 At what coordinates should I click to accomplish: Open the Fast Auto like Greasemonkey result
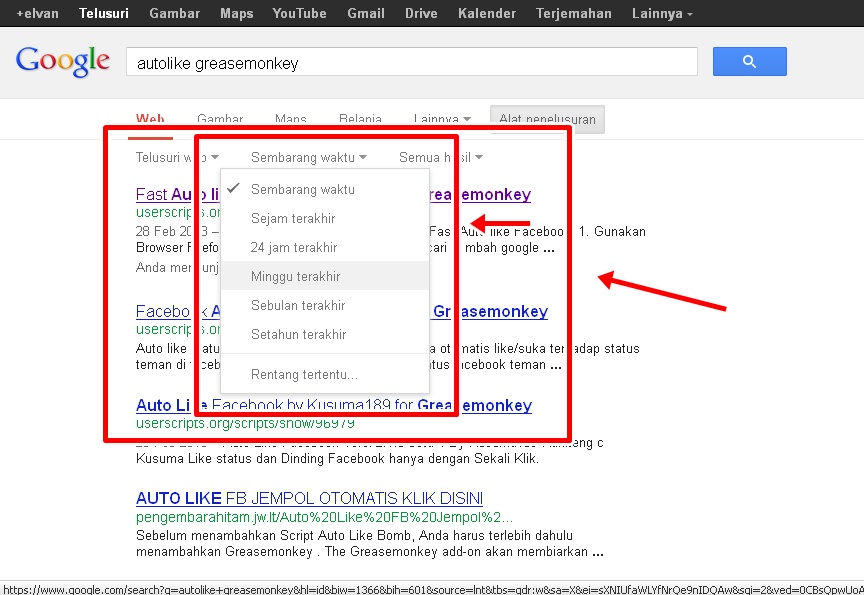[x=333, y=194]
